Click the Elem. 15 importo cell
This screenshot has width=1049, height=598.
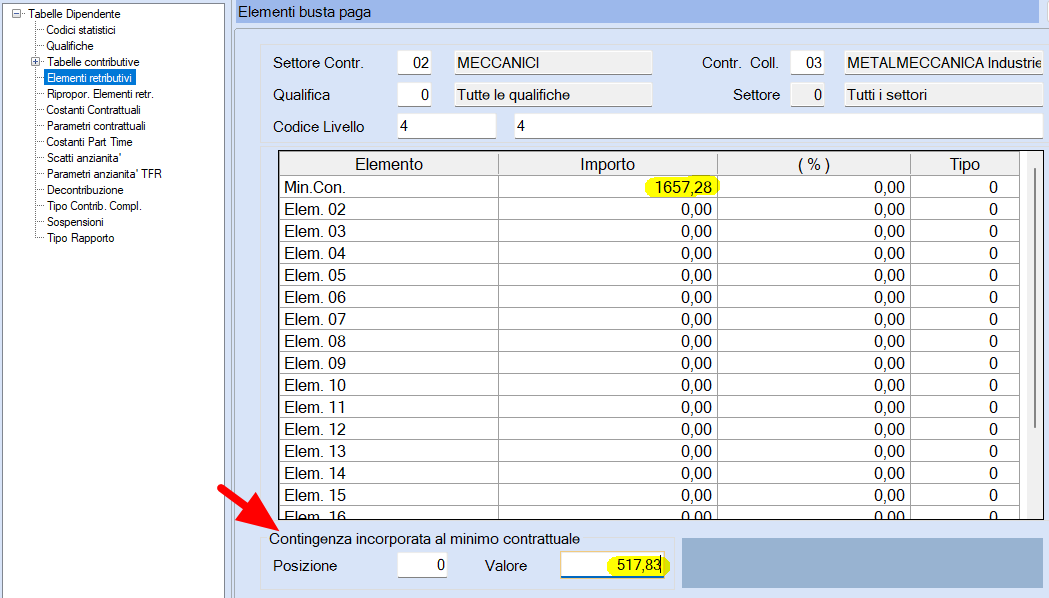click(x=607, y=495)
